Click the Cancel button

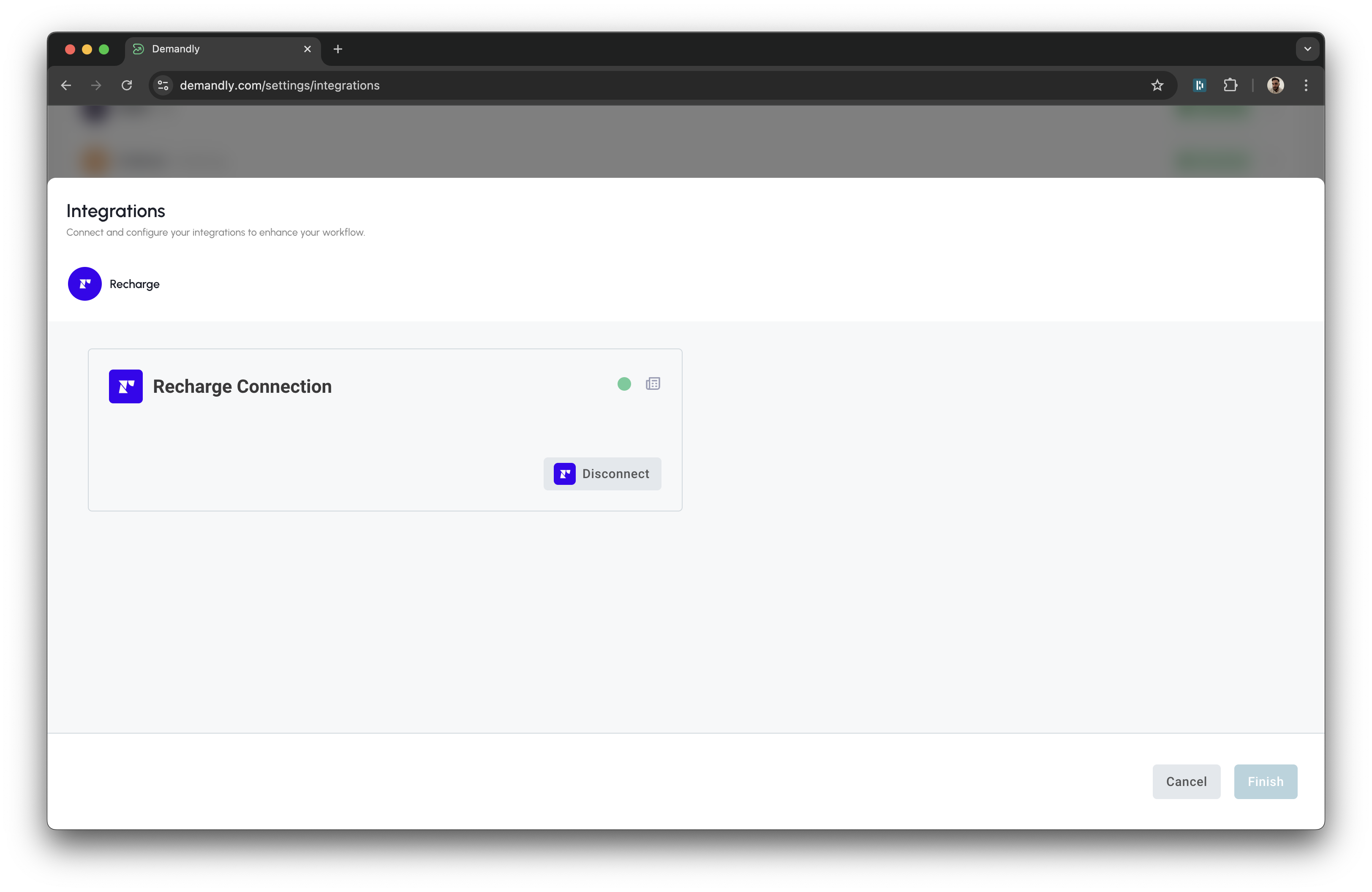click(x=1186, y=781)
